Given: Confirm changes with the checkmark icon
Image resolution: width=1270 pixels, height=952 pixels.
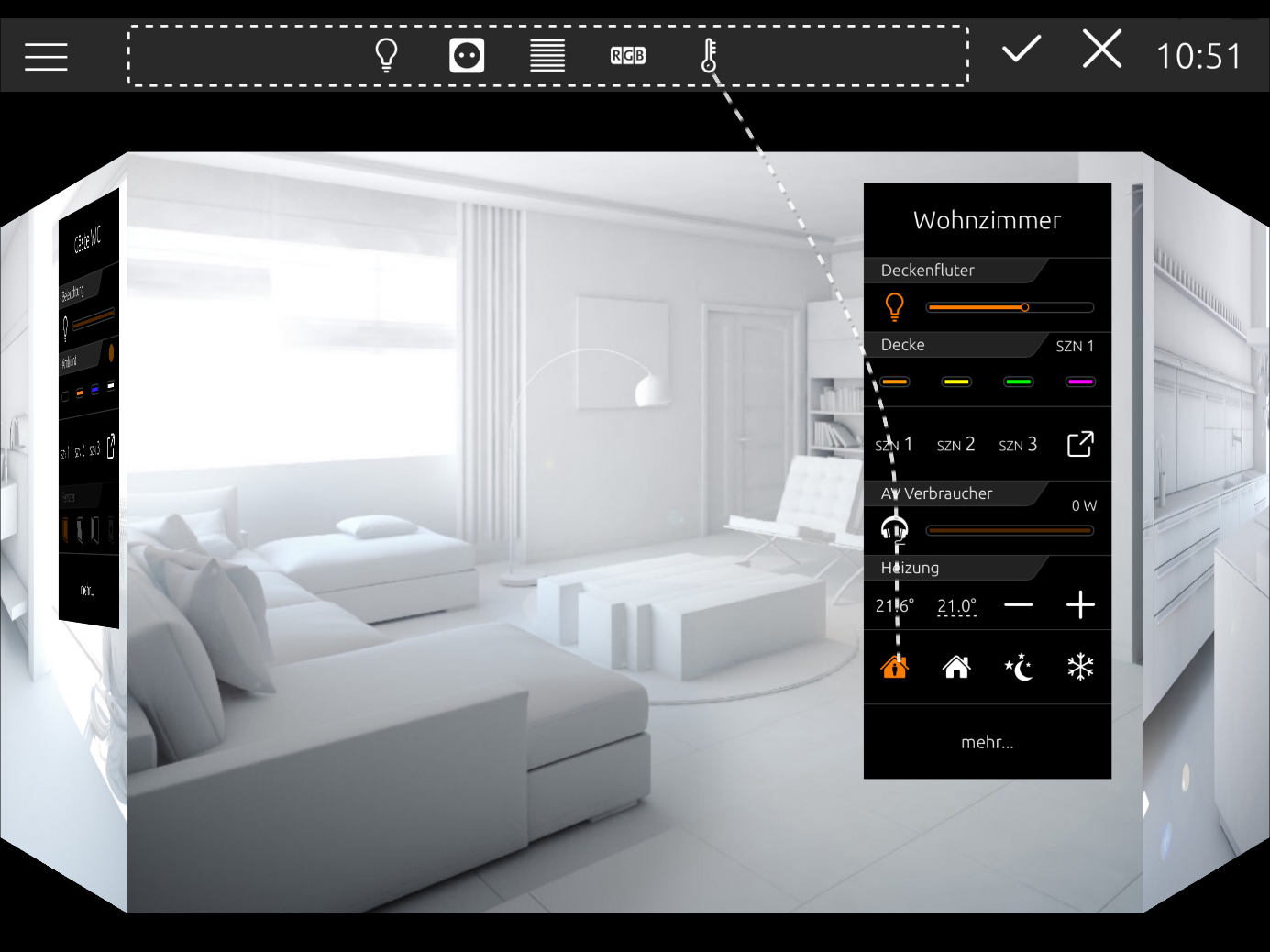Looking at the screenshot, I should pos(1021,49).
